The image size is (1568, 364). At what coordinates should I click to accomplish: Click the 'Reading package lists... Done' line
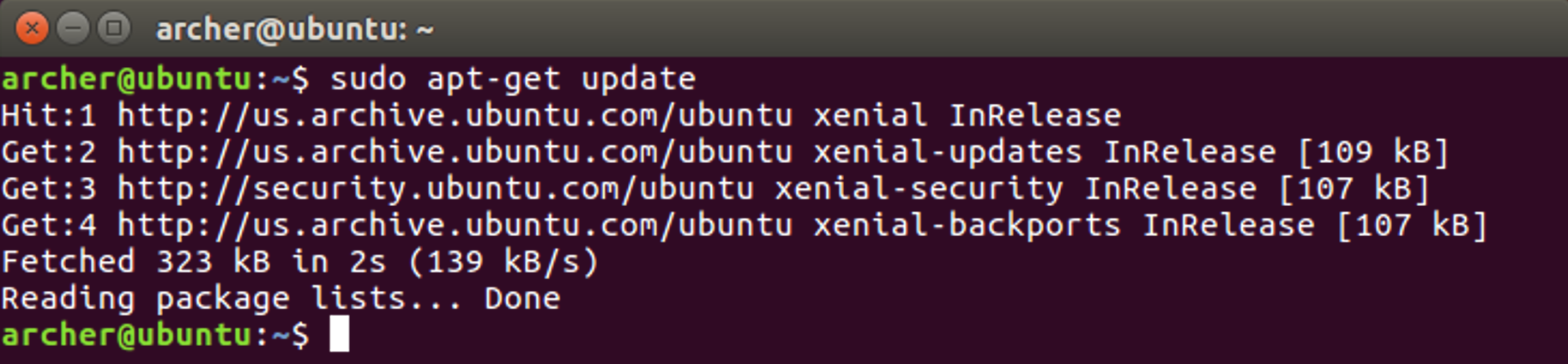(x=281, y=299)
